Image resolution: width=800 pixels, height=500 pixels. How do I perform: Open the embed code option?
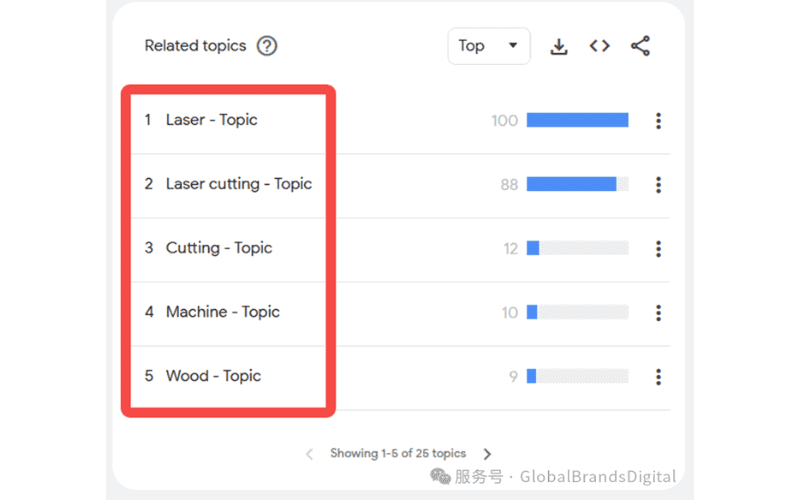[599, 46]
